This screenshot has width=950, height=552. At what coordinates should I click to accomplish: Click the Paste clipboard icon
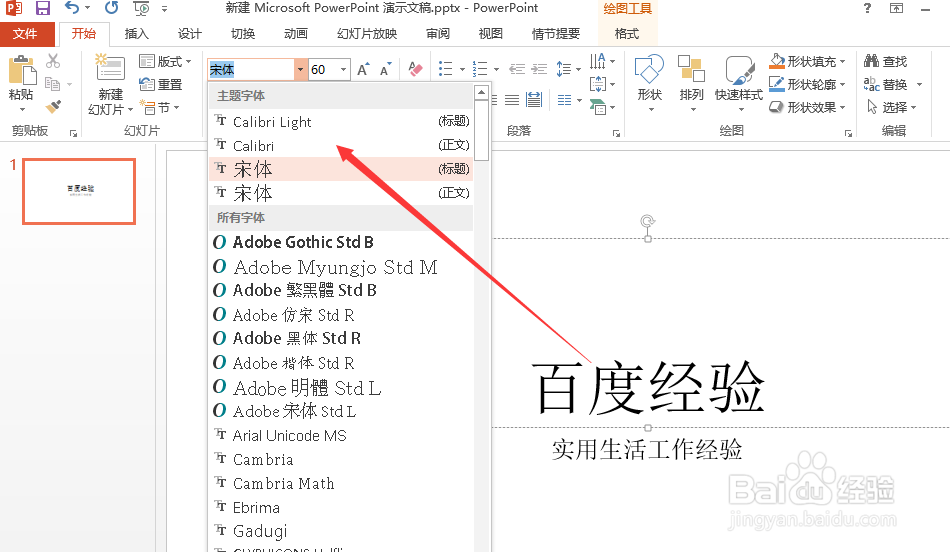[22, 70]
